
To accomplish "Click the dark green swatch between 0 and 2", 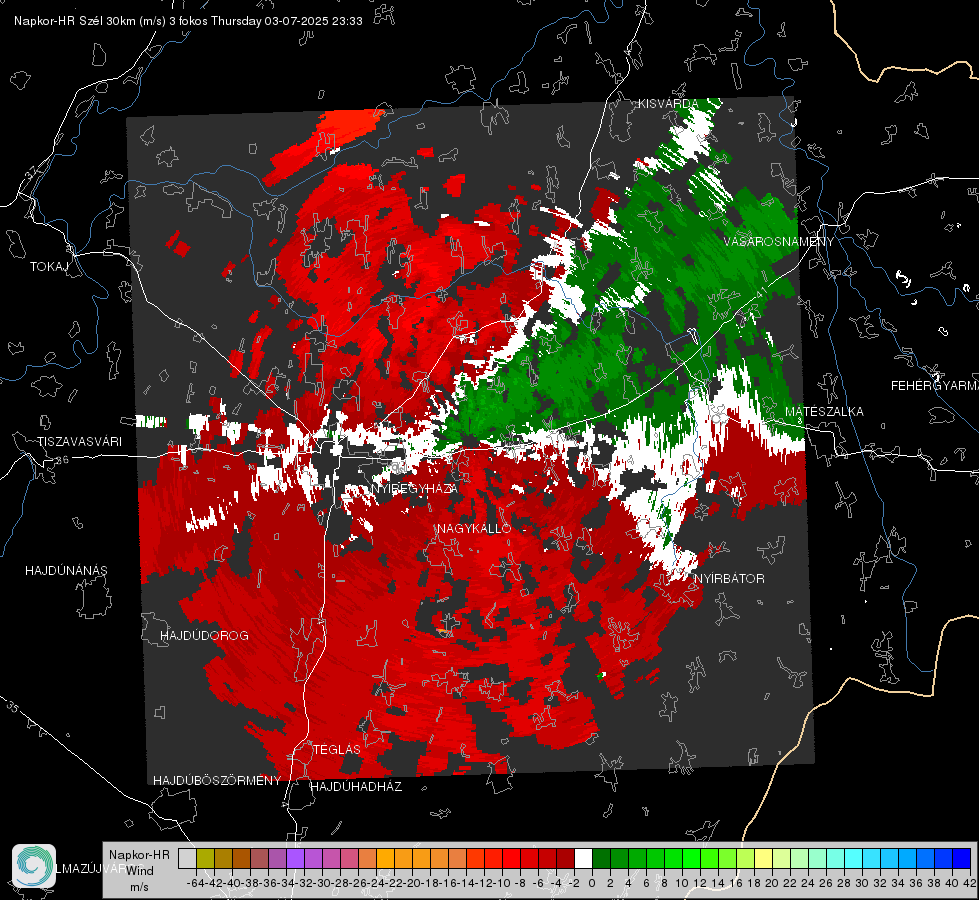I will tap(601, 858).
